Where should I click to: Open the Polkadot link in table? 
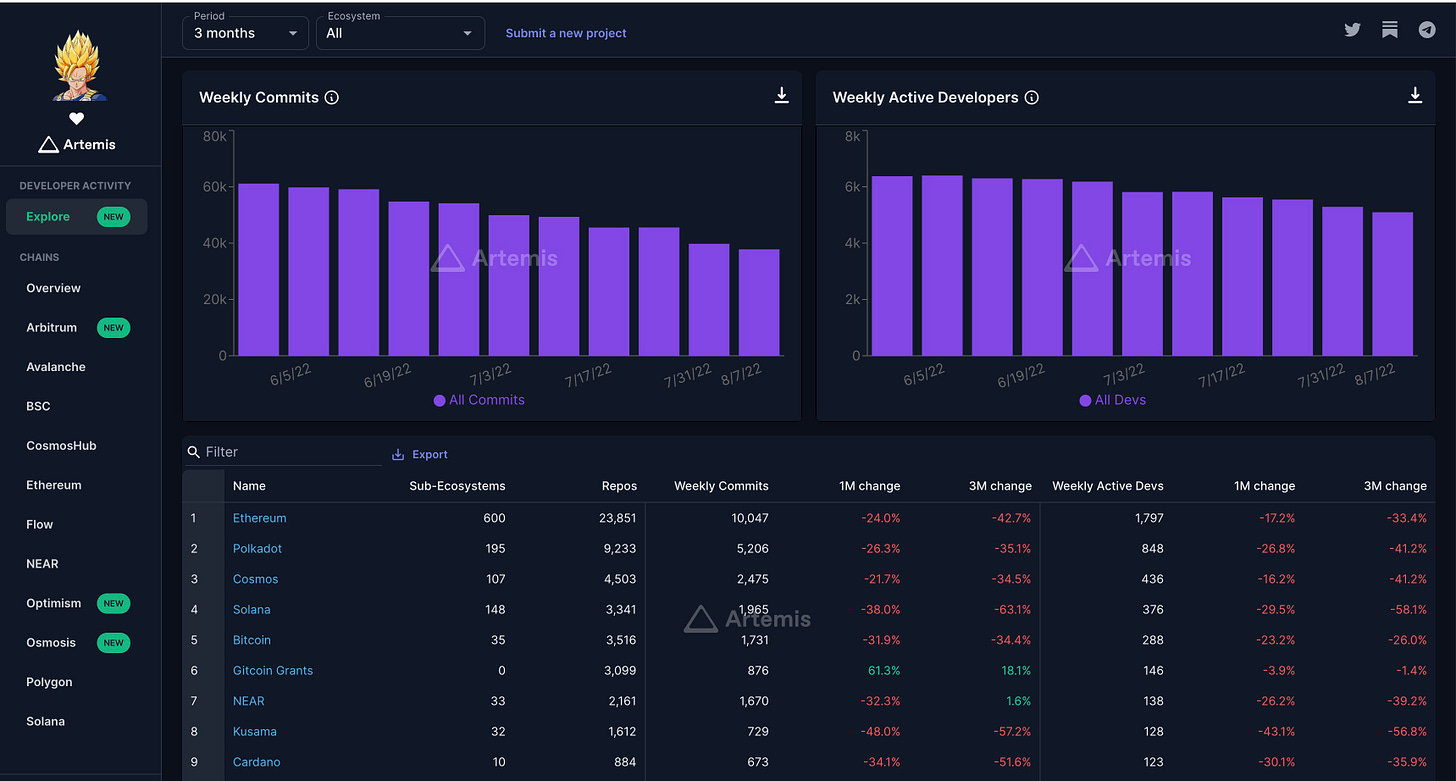258,549
